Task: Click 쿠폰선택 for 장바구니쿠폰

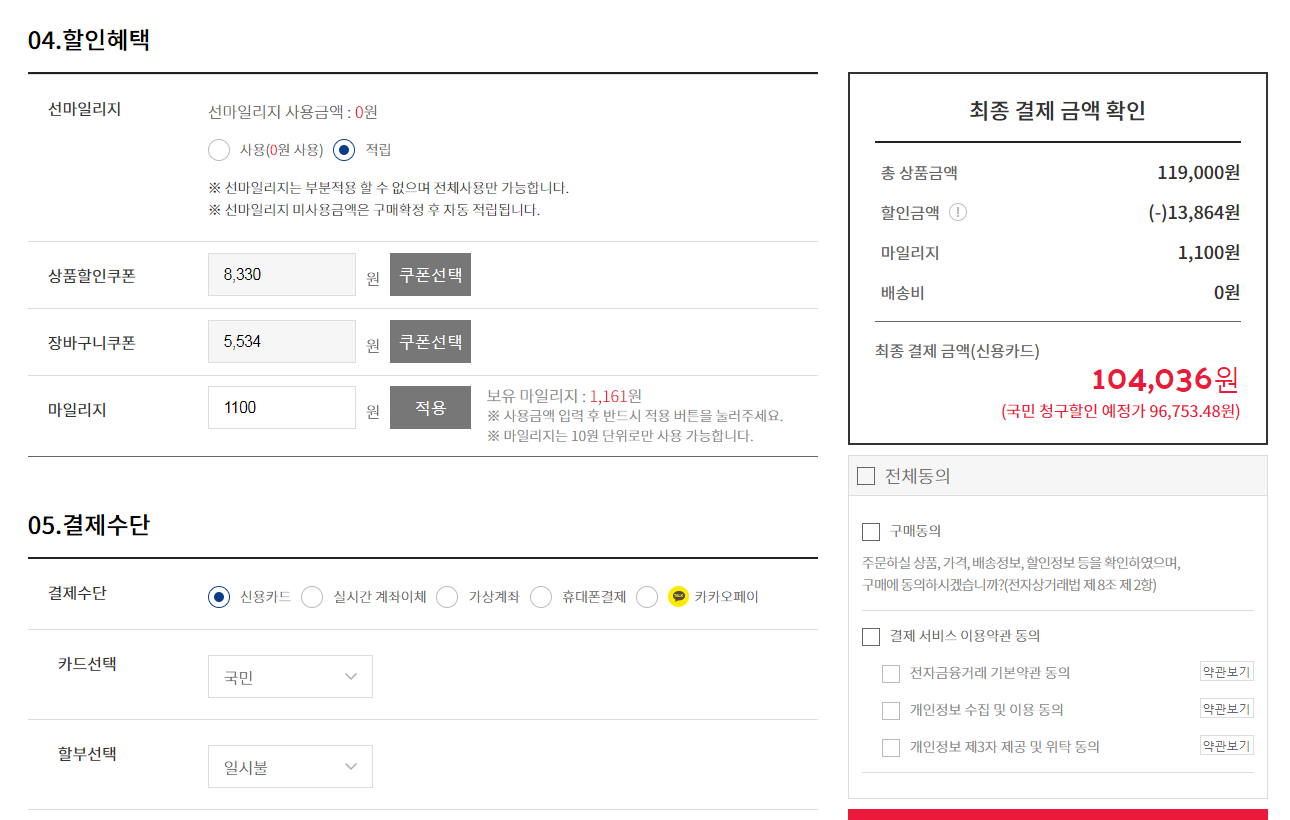Action: point(430,342)
